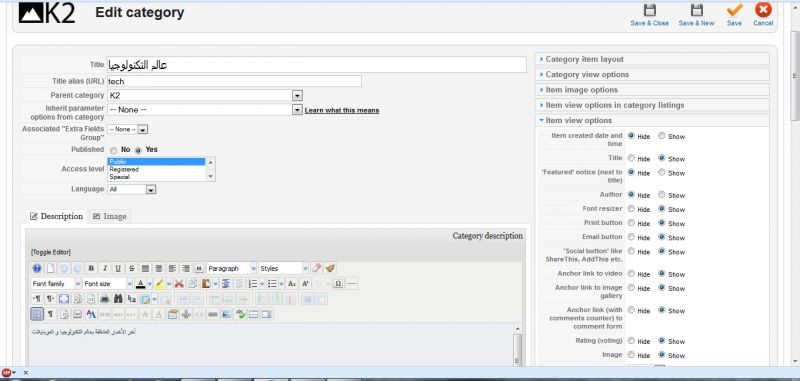Insert a blockquote

pyautogui.click(x=199, y=268)
